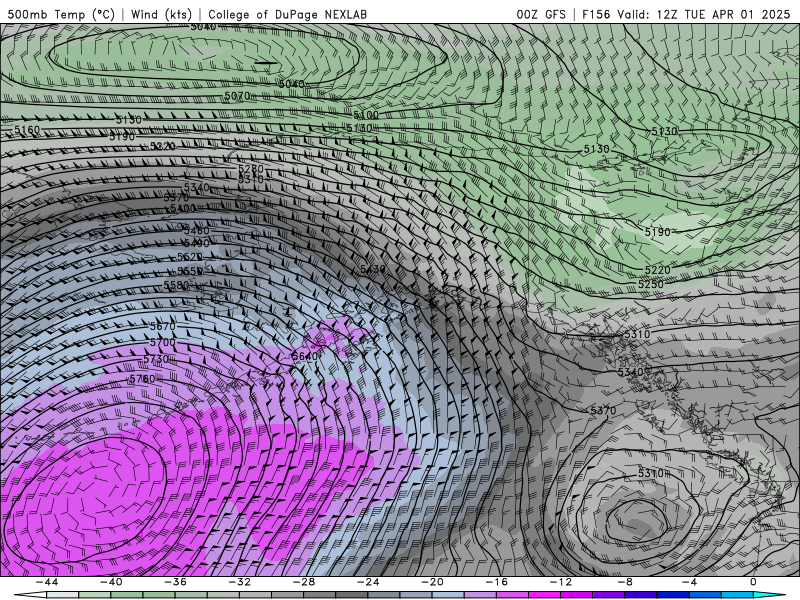Click the -44 color bar tick label
The width and height of the screenshot is (800, 600).
pos(47,583)
